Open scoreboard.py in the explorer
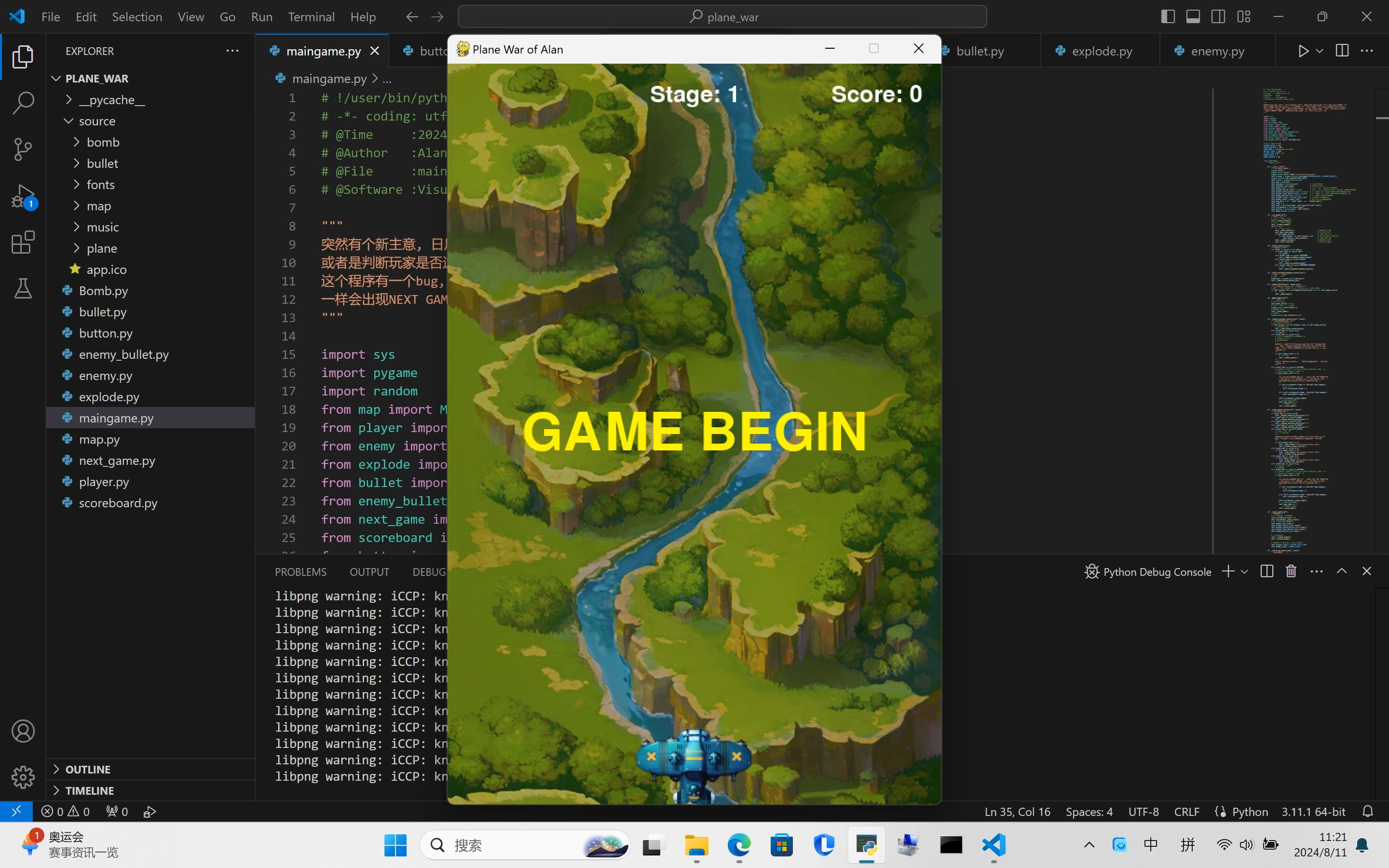 point(118,503)
